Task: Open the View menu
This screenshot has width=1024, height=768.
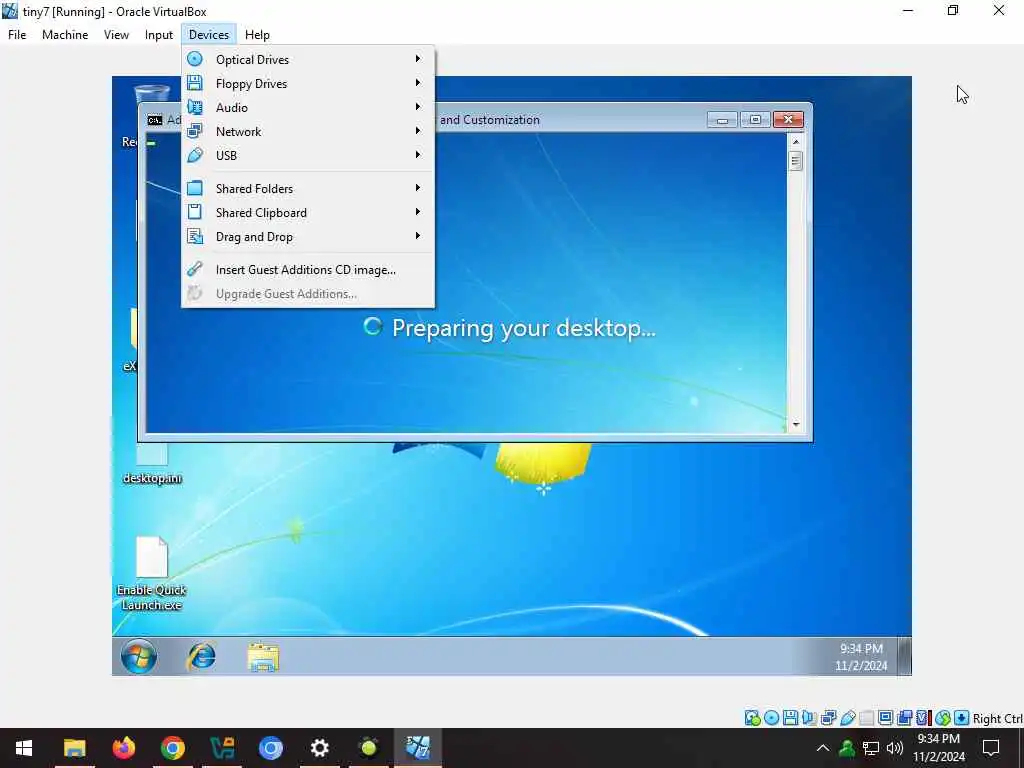Action: (x=116, y=35)
